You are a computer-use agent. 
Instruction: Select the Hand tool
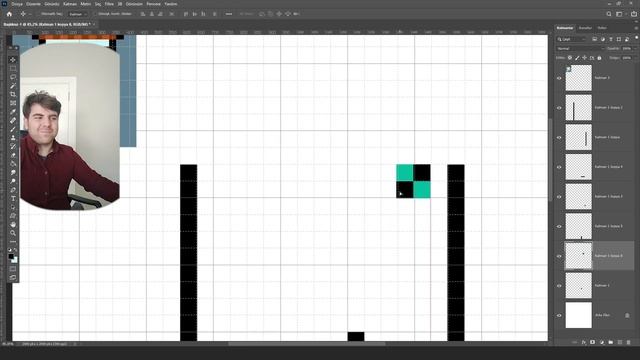pyautogui.click(x=13, y=224)
